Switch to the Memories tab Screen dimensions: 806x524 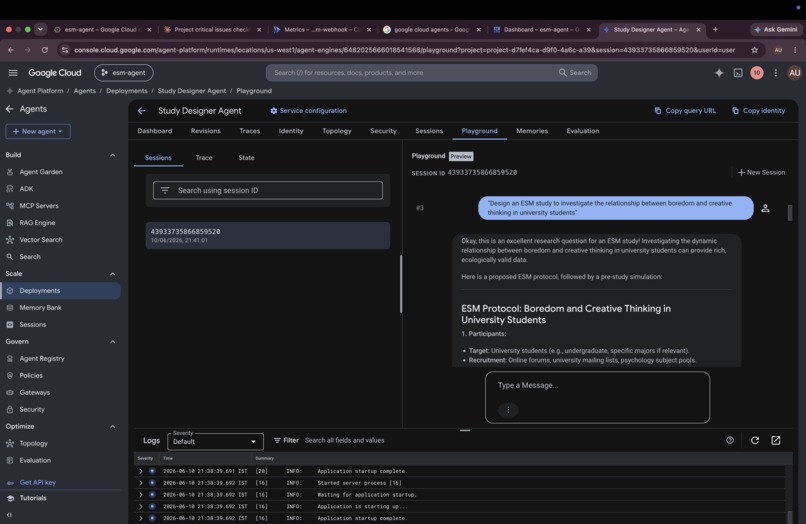pos(532,131)
